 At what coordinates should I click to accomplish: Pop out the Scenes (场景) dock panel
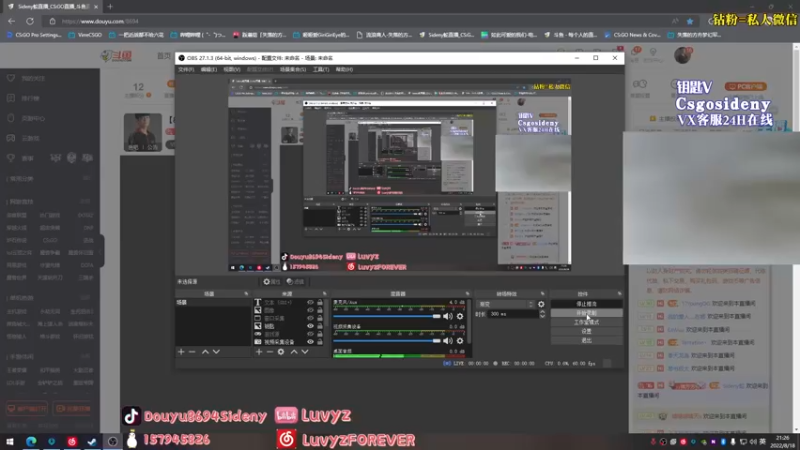246,294
